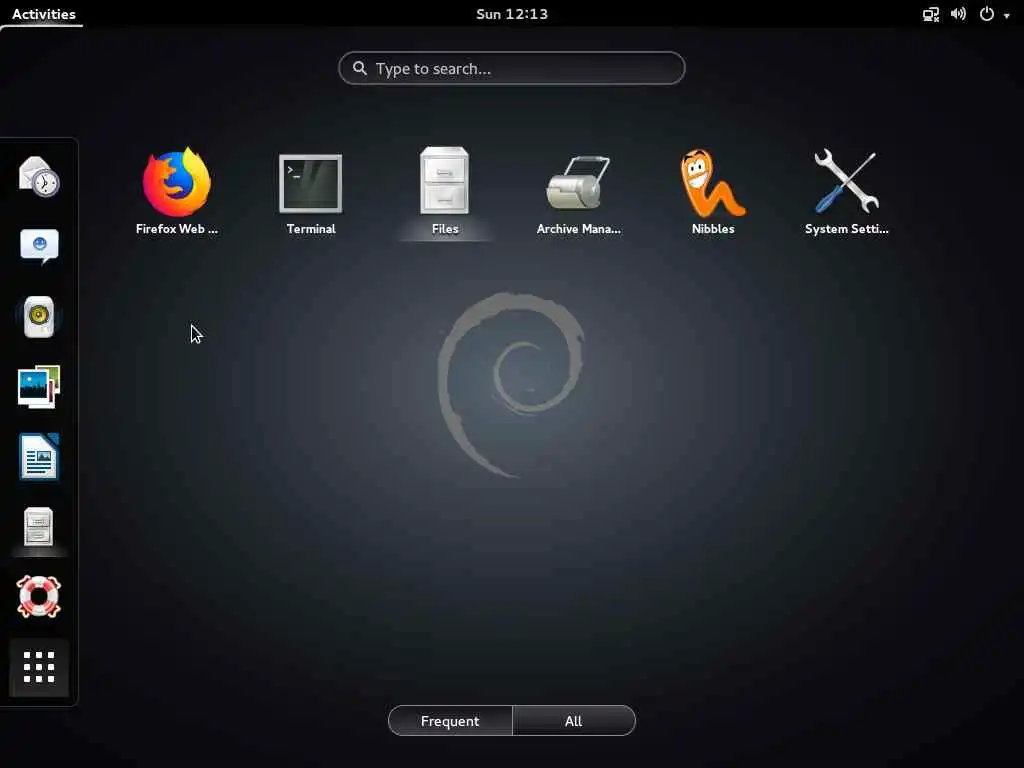
Task: Launch Firefox Web browser from the app grid
Action: point(176,191)
